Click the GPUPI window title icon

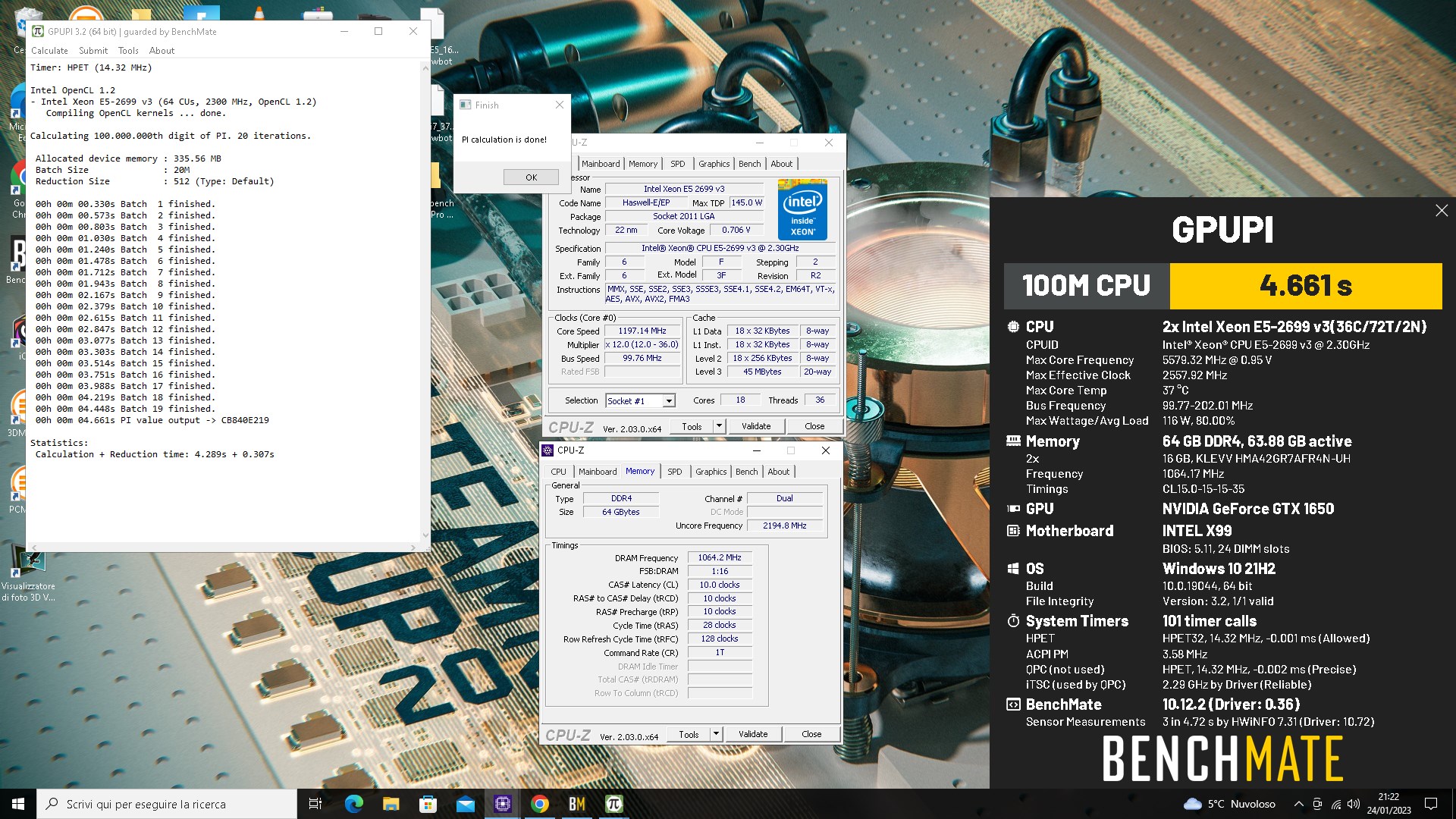tap(38, 31)
